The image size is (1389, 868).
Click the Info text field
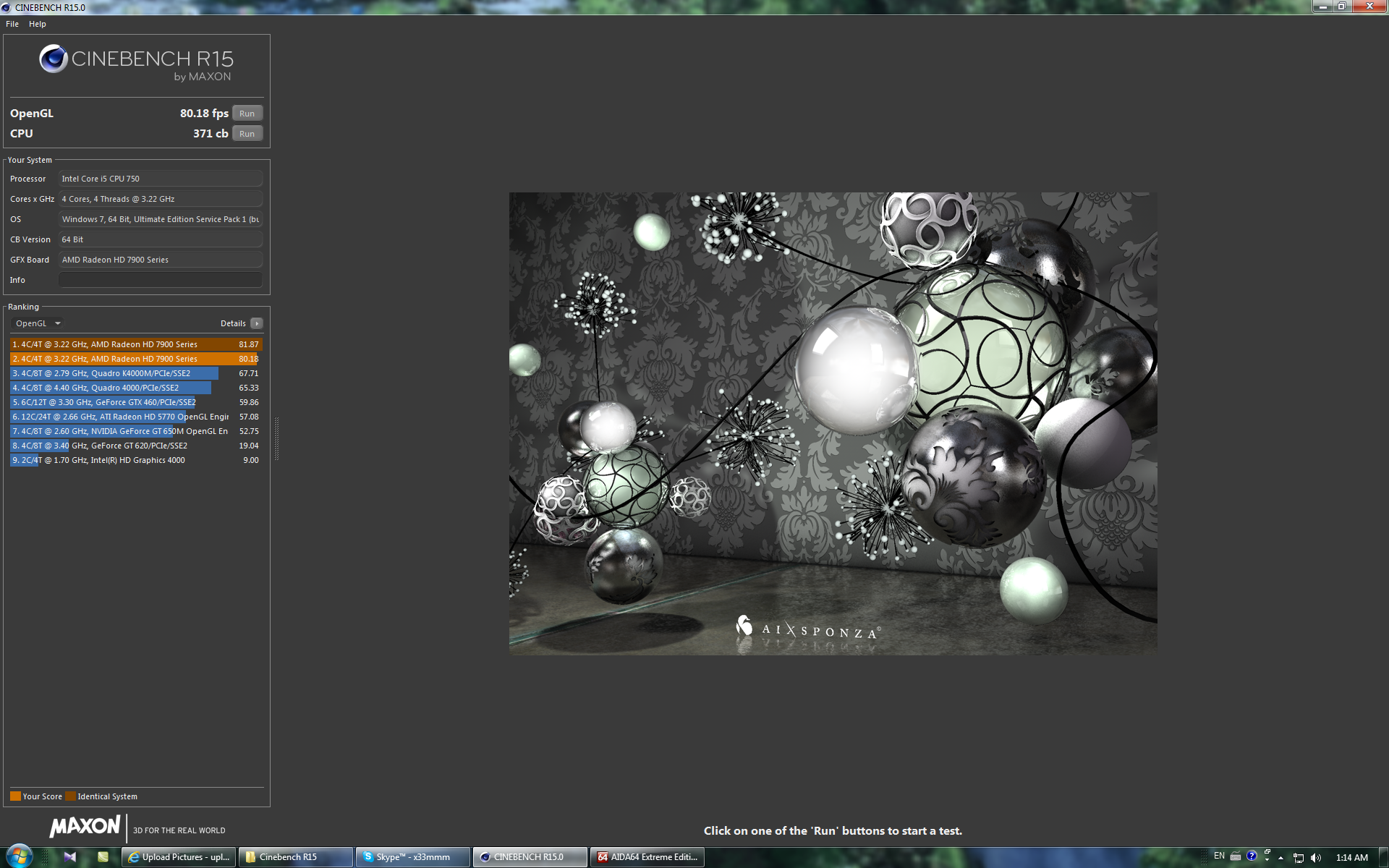coord(160,280)
